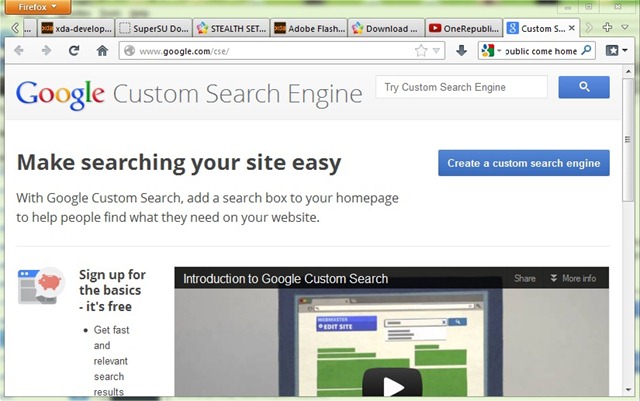Expand the bookmarks button dropdown arrow
This screenshot has height=401, width=640.
point(625,51)
